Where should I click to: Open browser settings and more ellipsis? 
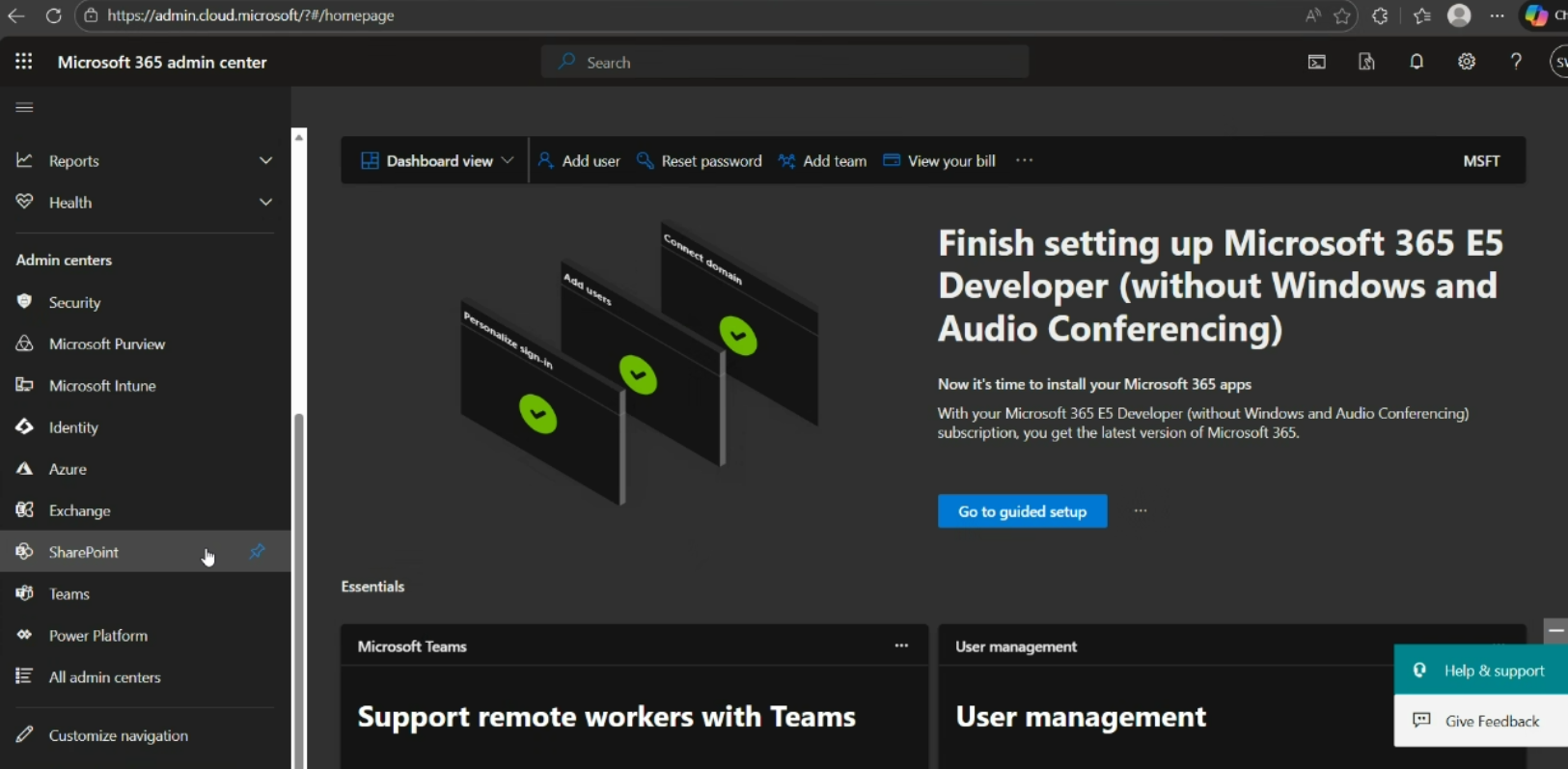point(1497,15)
